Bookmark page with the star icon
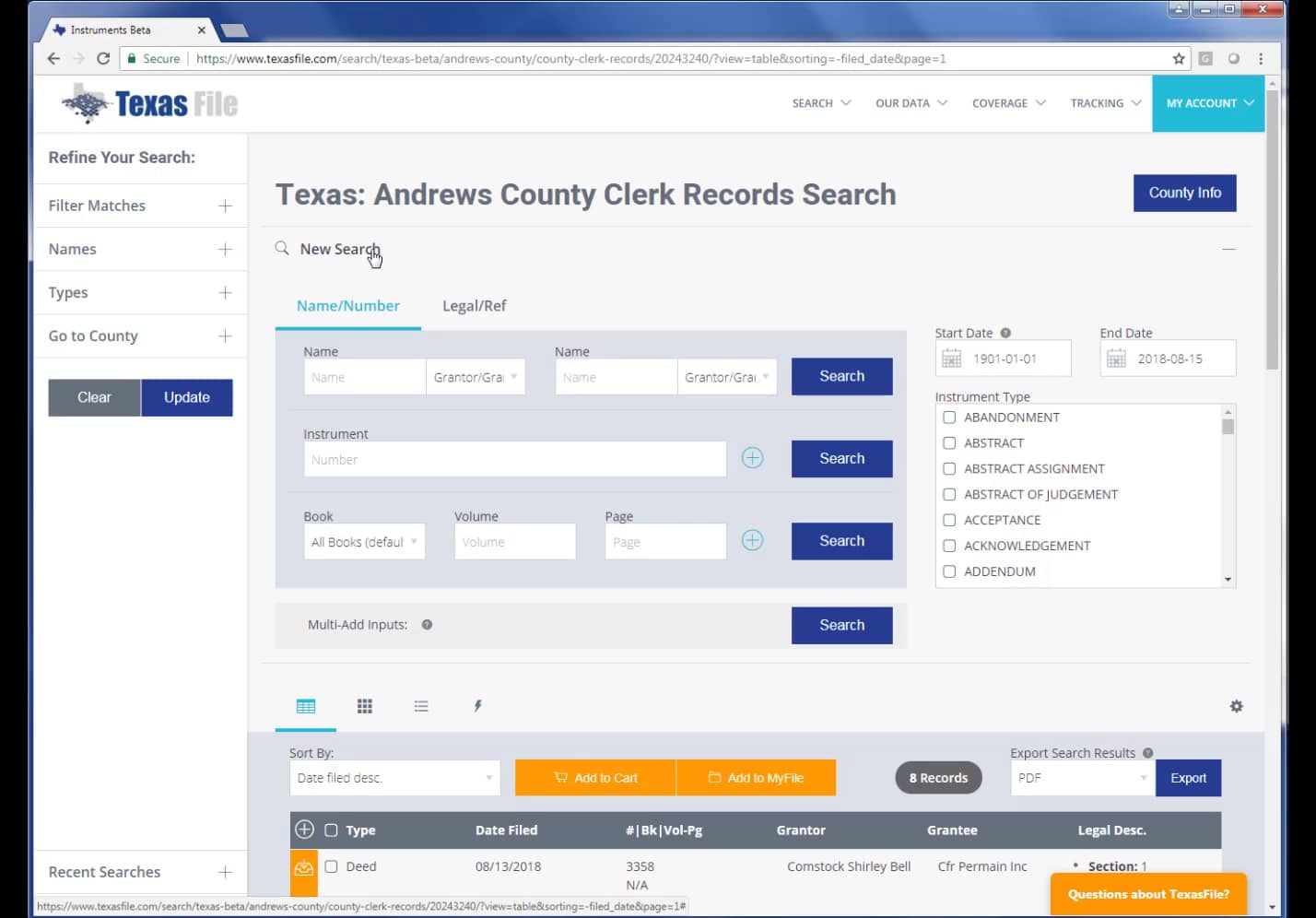The width and height of the screenshot is (1316, 918). pos(1179,58)
